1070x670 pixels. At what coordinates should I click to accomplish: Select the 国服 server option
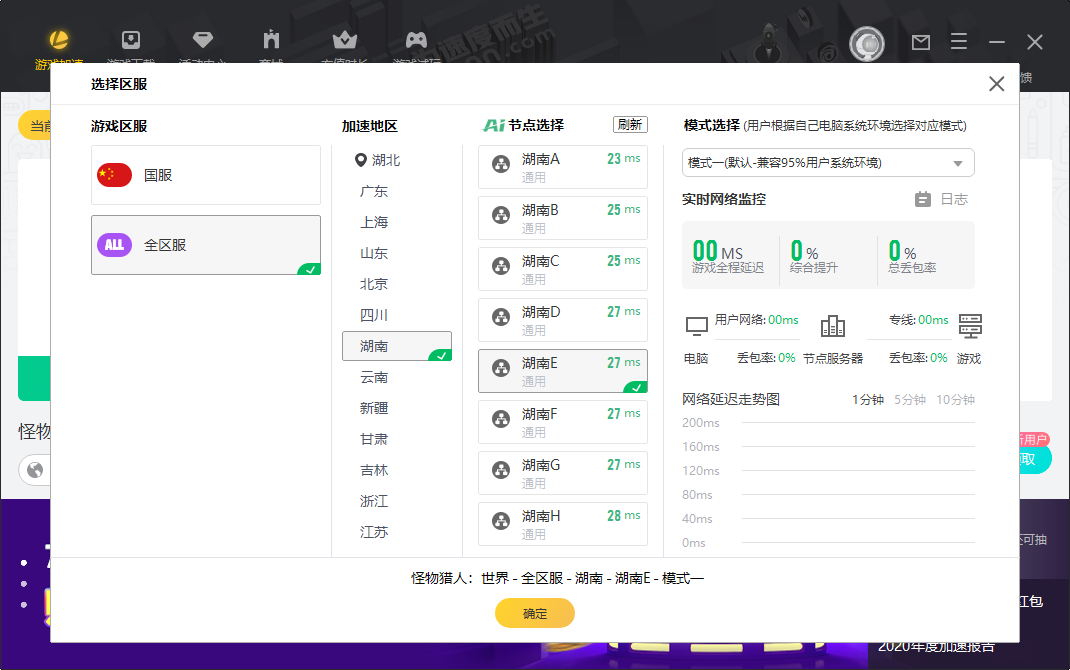[206, 175]
